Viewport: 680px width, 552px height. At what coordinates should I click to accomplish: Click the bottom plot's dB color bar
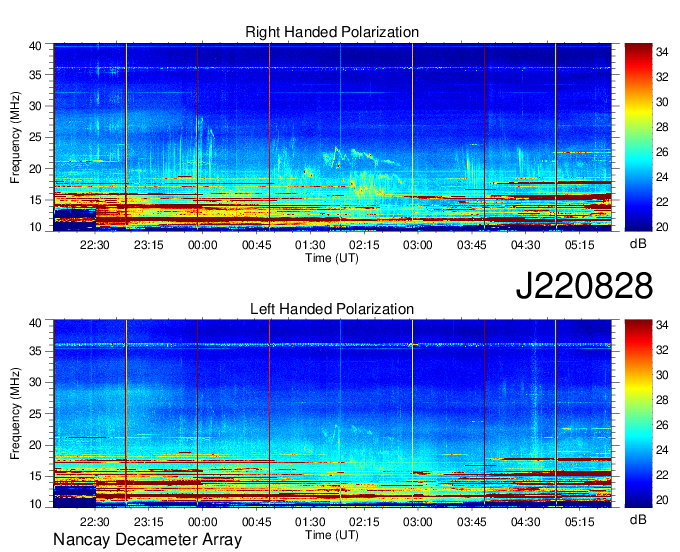638,414
